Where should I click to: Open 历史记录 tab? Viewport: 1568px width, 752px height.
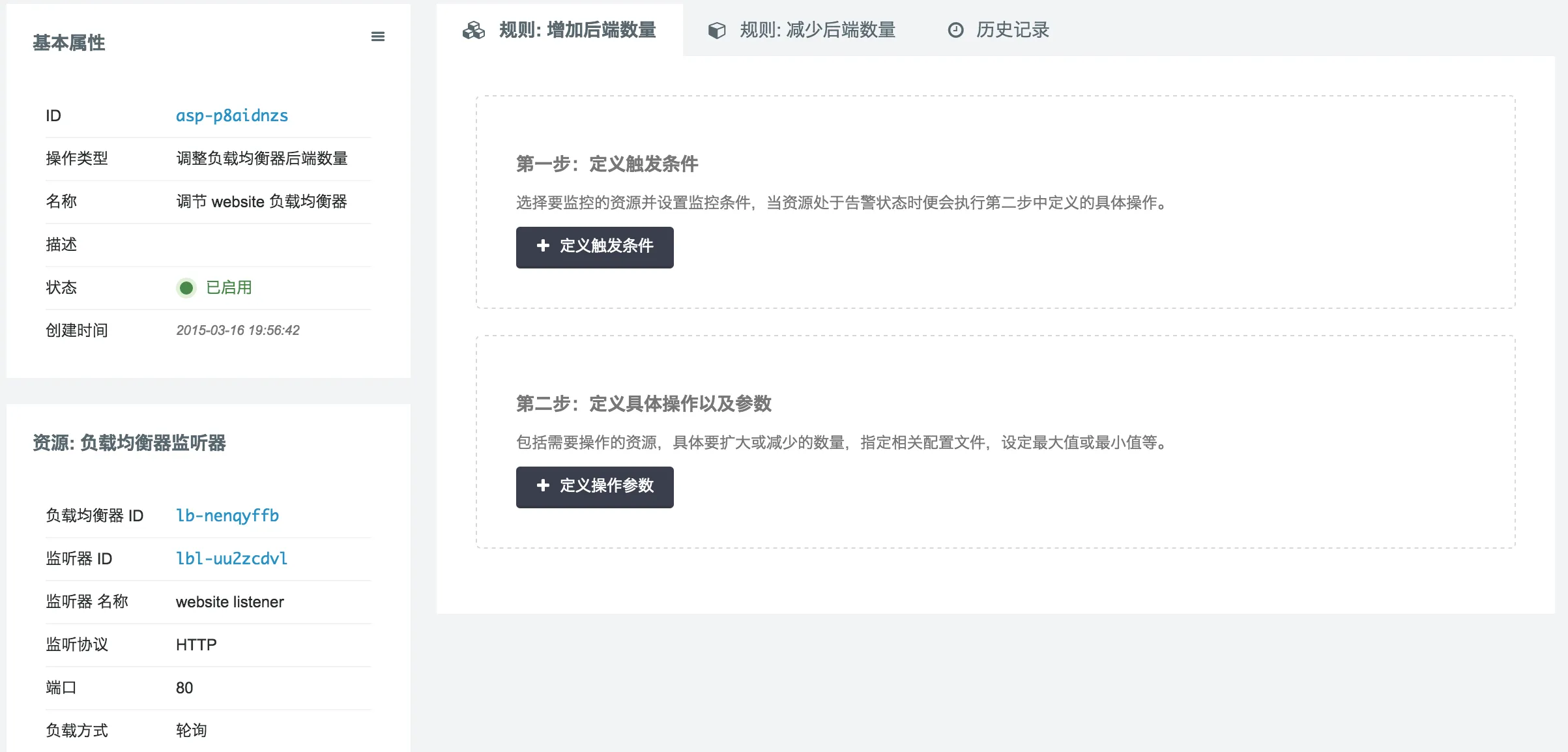1000,30
